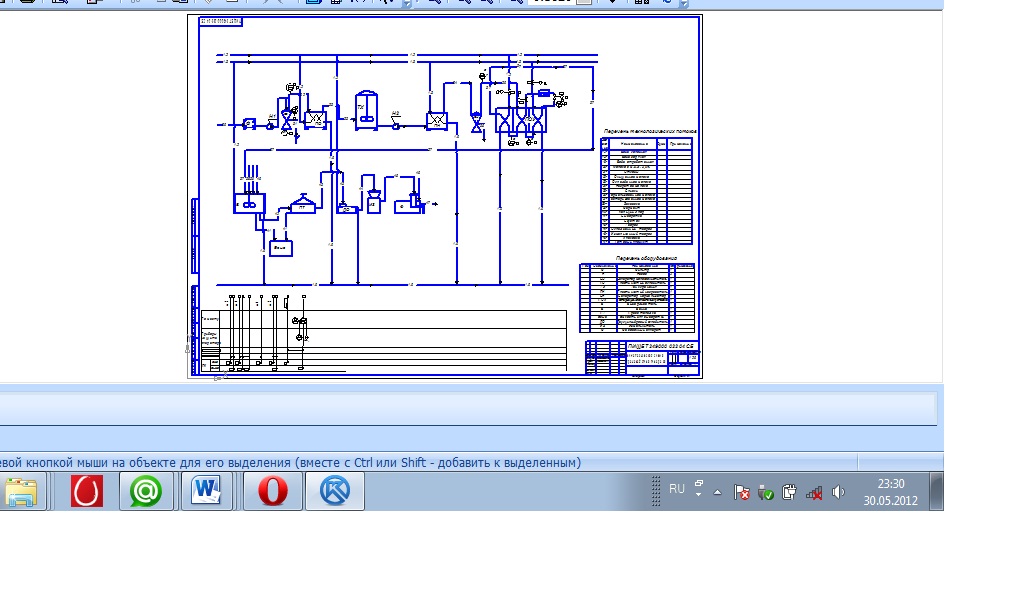Open the red square icon with white oval
This screenshot has width=1024, height=600.
coord(87,491)
